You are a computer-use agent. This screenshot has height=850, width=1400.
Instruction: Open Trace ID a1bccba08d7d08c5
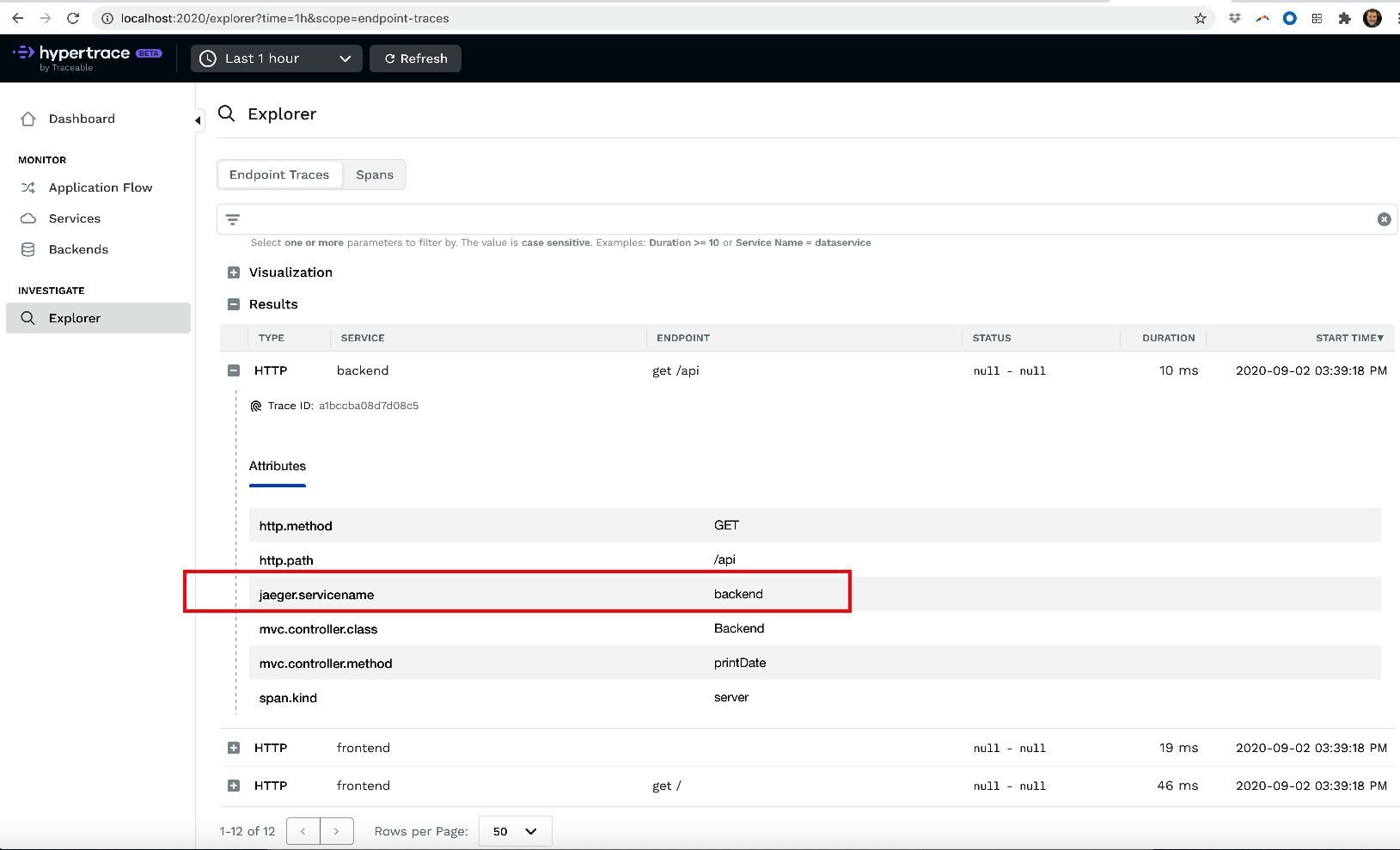369,405
